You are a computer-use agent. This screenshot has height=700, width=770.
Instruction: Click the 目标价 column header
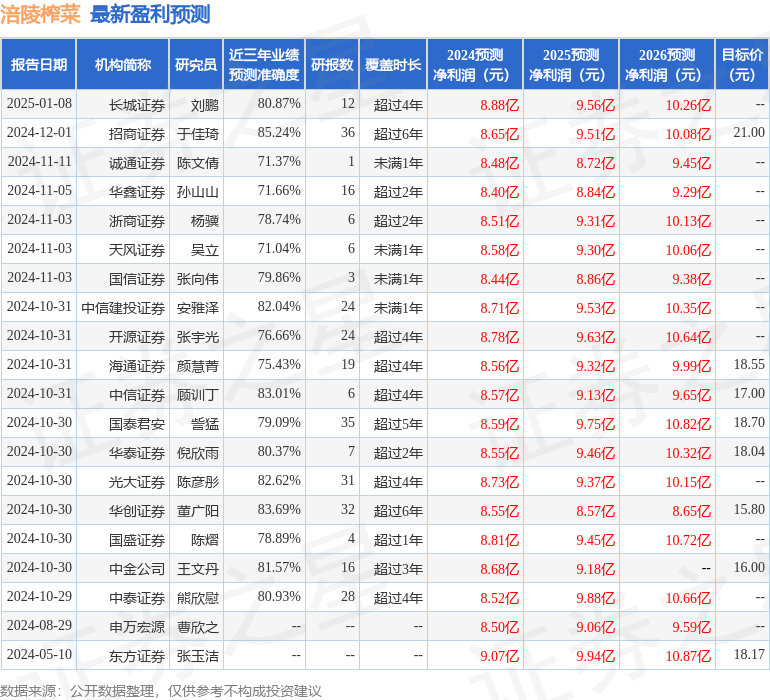[742, 64]
